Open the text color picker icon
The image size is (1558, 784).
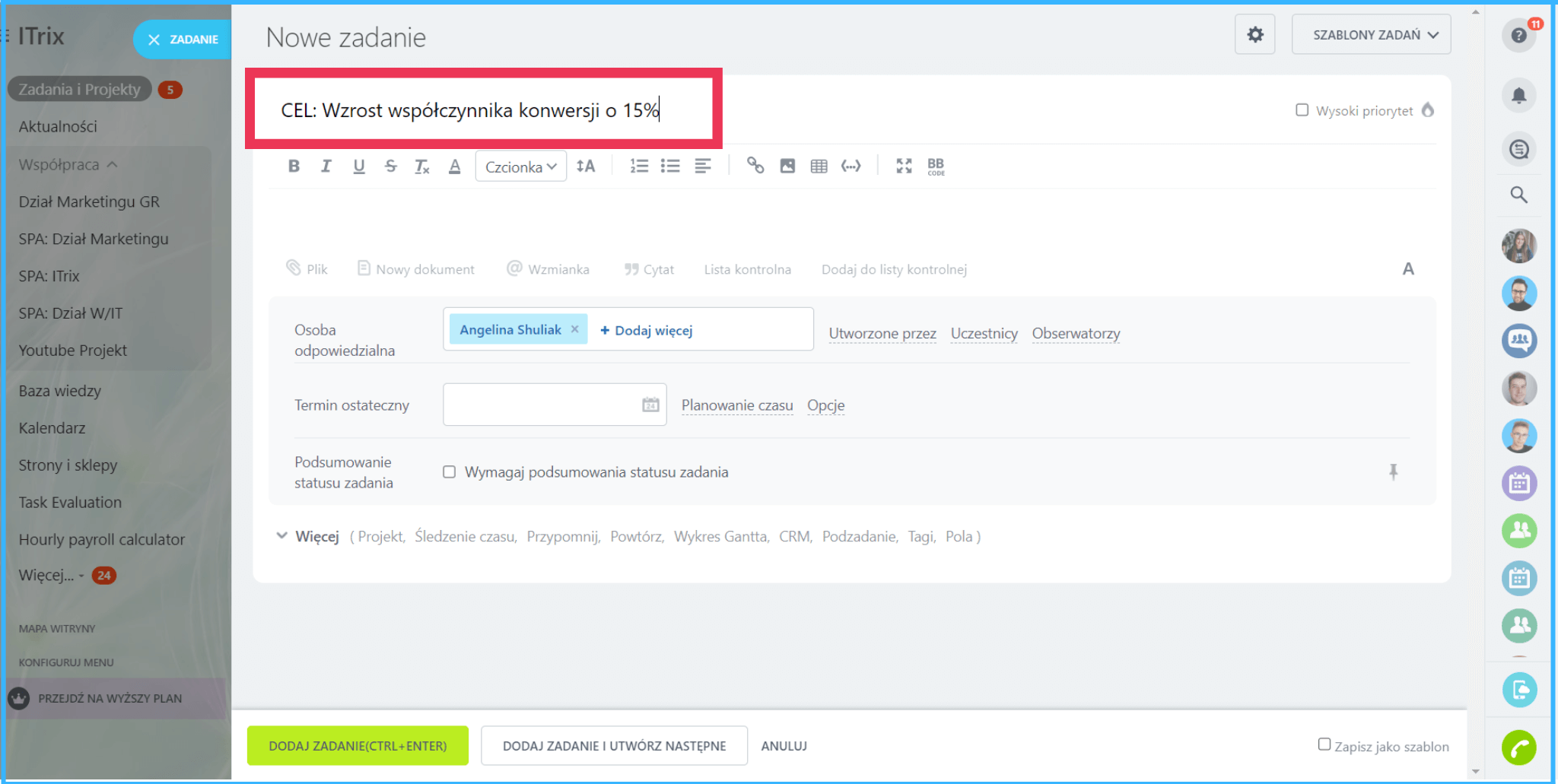(x=454, y=166)
